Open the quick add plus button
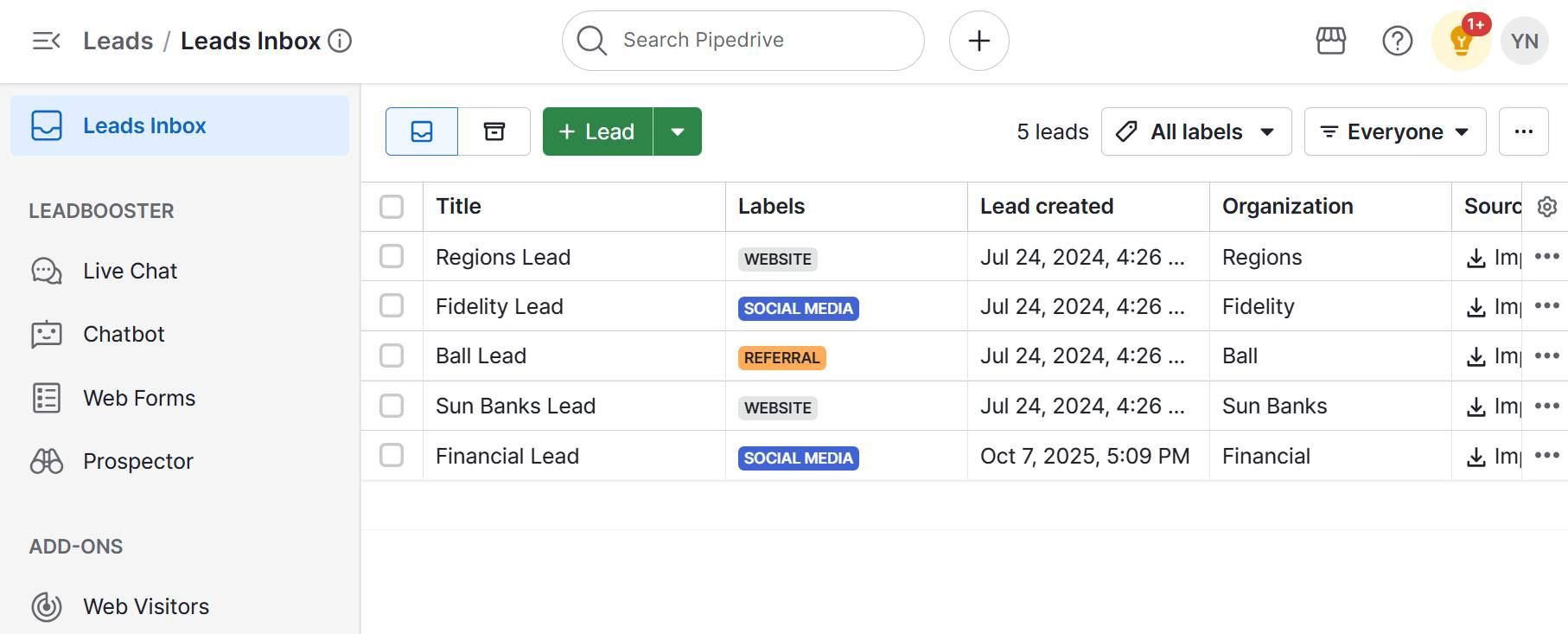Screen dimensions: 1568x634 point(979,41)
